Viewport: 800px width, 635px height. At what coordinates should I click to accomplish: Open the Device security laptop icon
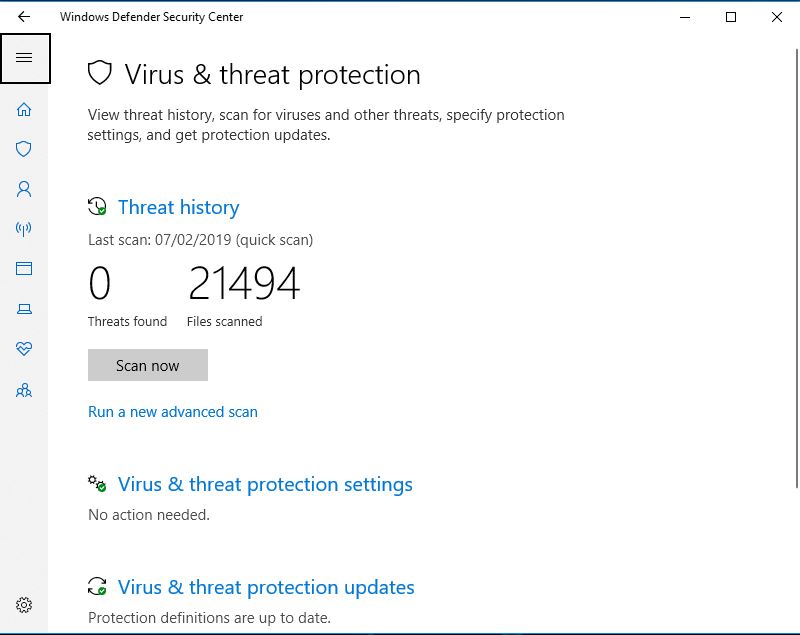click(x=24, y=309)
